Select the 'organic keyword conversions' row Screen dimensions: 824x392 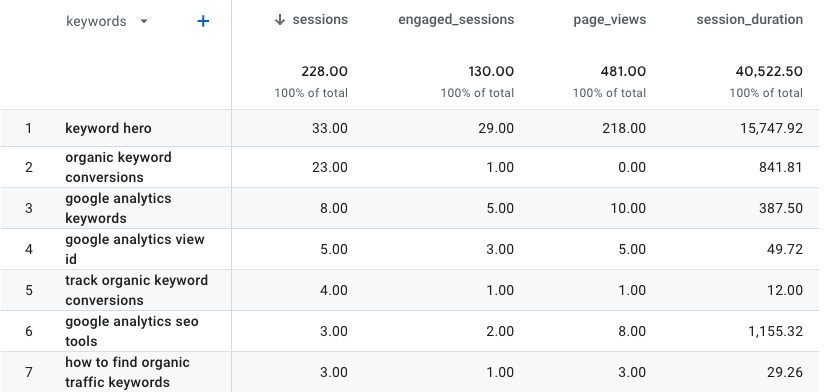click(x=410, y=167)
